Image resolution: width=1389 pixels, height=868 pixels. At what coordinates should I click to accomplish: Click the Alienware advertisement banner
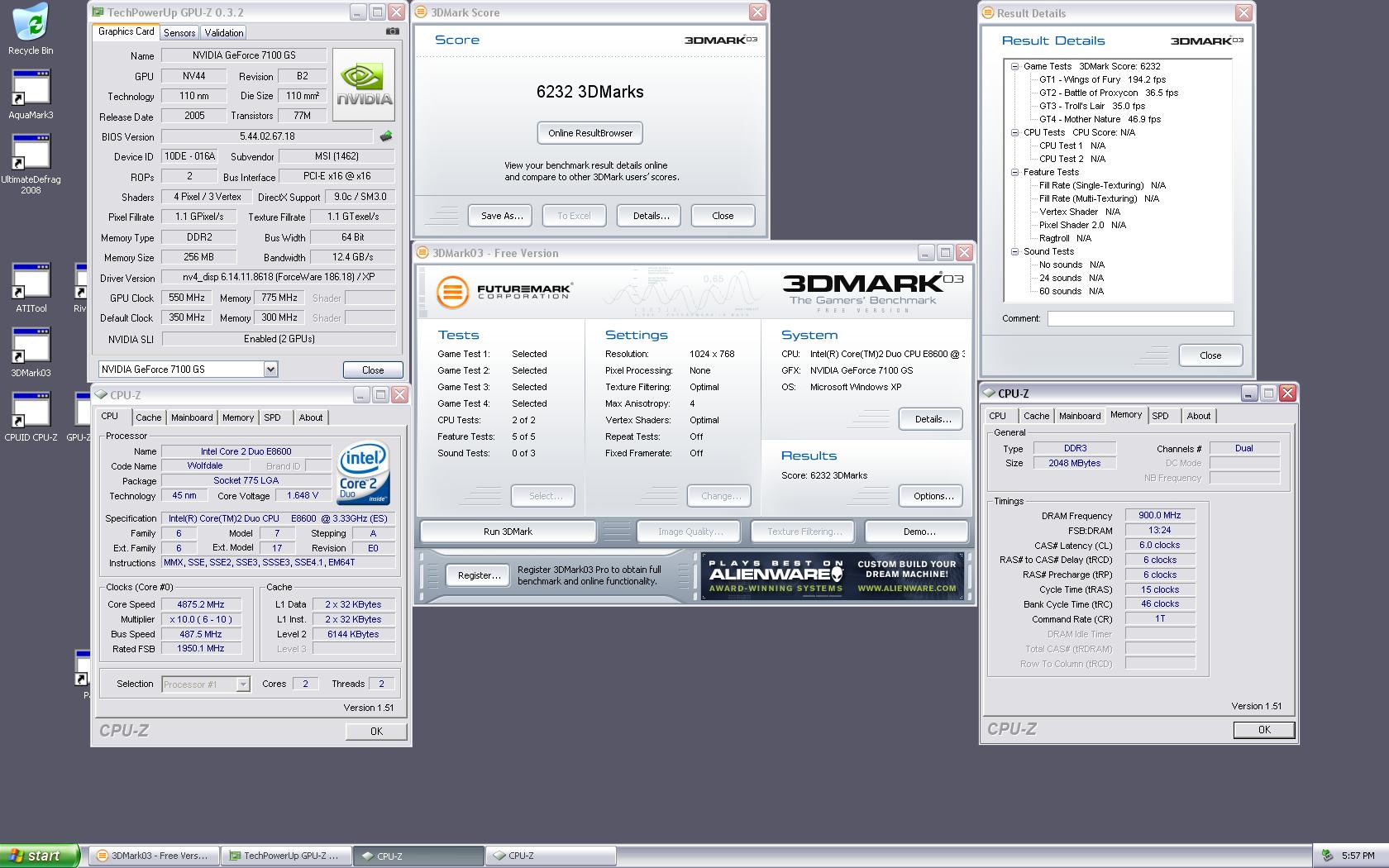click(833, 575)
